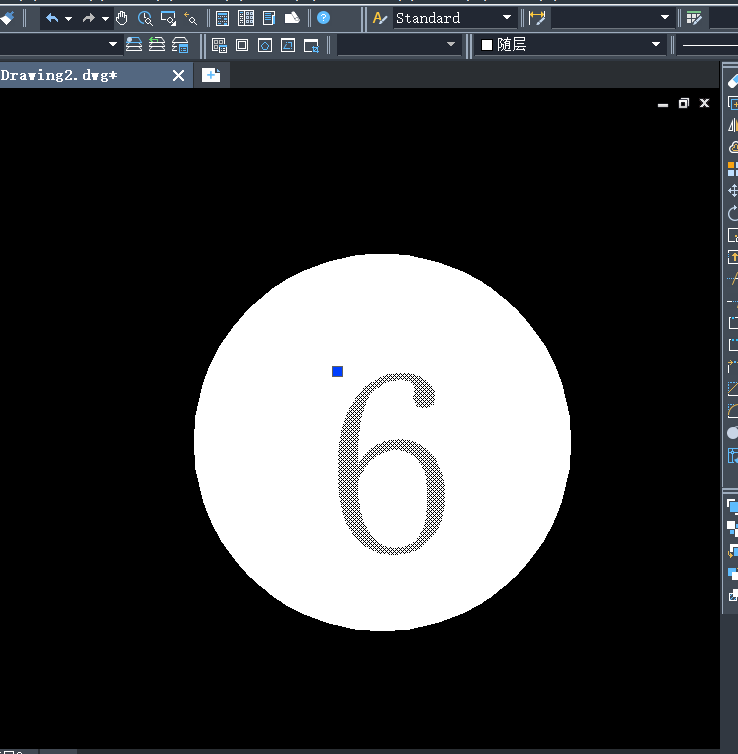Activate the Zoom Window tool
This screenshot has height=754, width=738.
[x=168, y=19]
